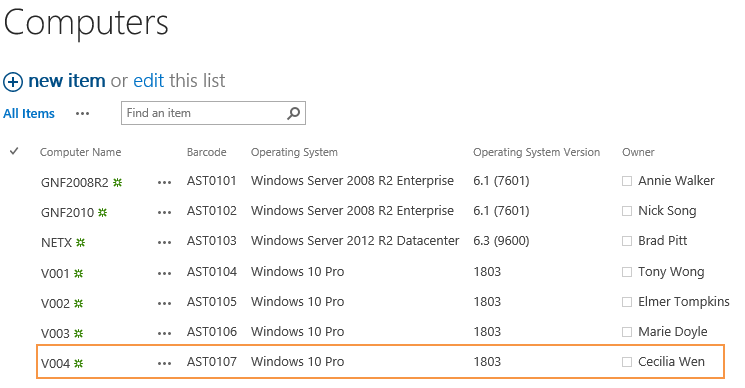Select the All Items view
The image size is (745, 388).
tap(29, 114)
